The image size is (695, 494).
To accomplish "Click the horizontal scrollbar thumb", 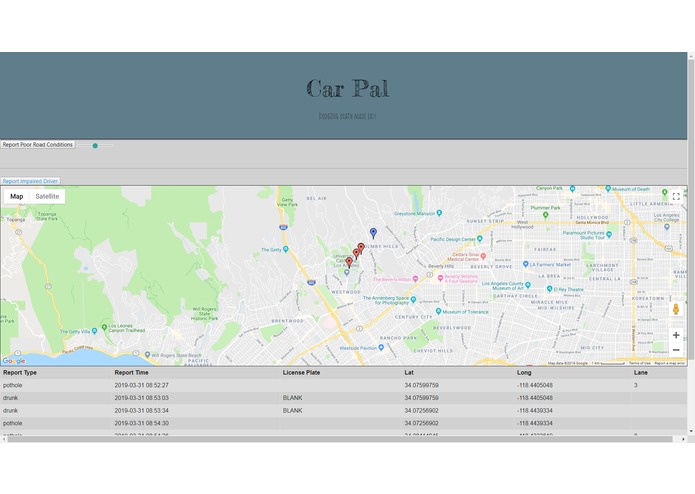I will [x=340, y=439].
